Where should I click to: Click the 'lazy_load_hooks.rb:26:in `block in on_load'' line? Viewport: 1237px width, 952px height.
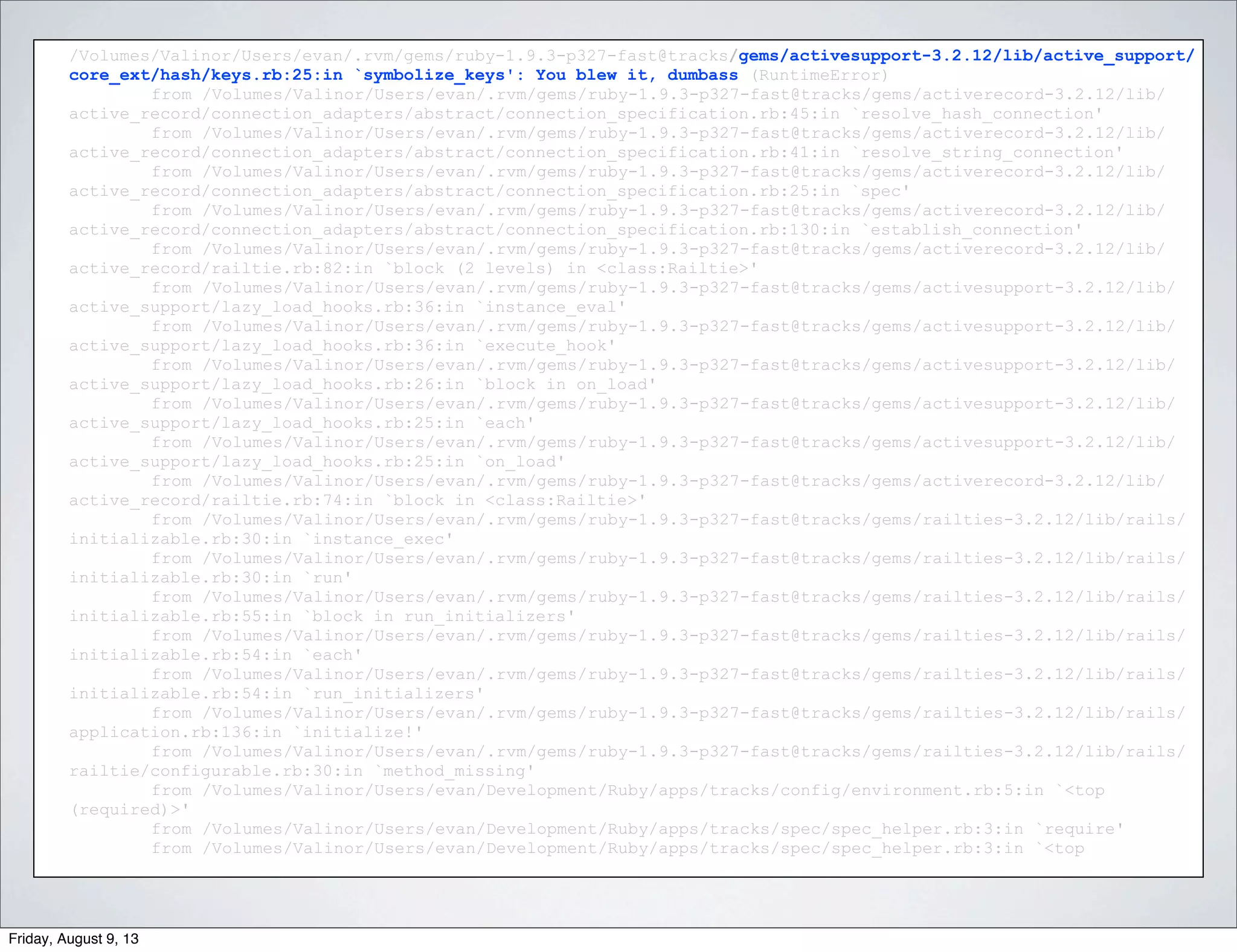tap(362, 384)
